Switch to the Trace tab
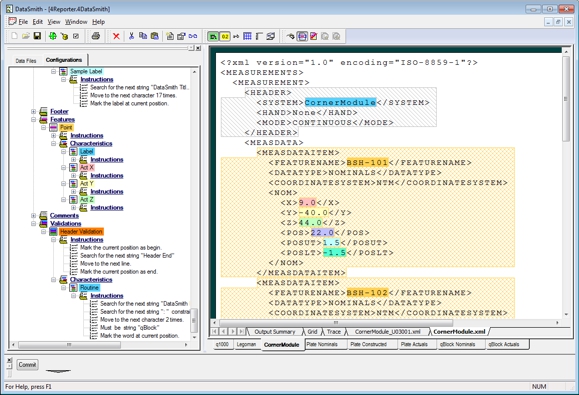 [x=334, y=332]
